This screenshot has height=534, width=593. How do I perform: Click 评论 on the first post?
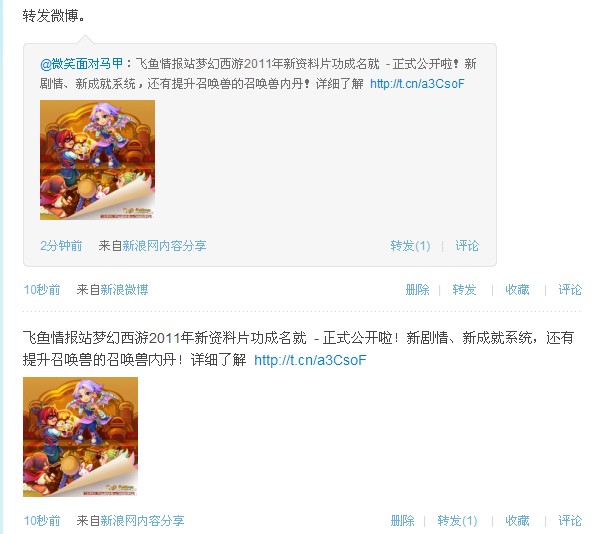(x=570, y=290)
